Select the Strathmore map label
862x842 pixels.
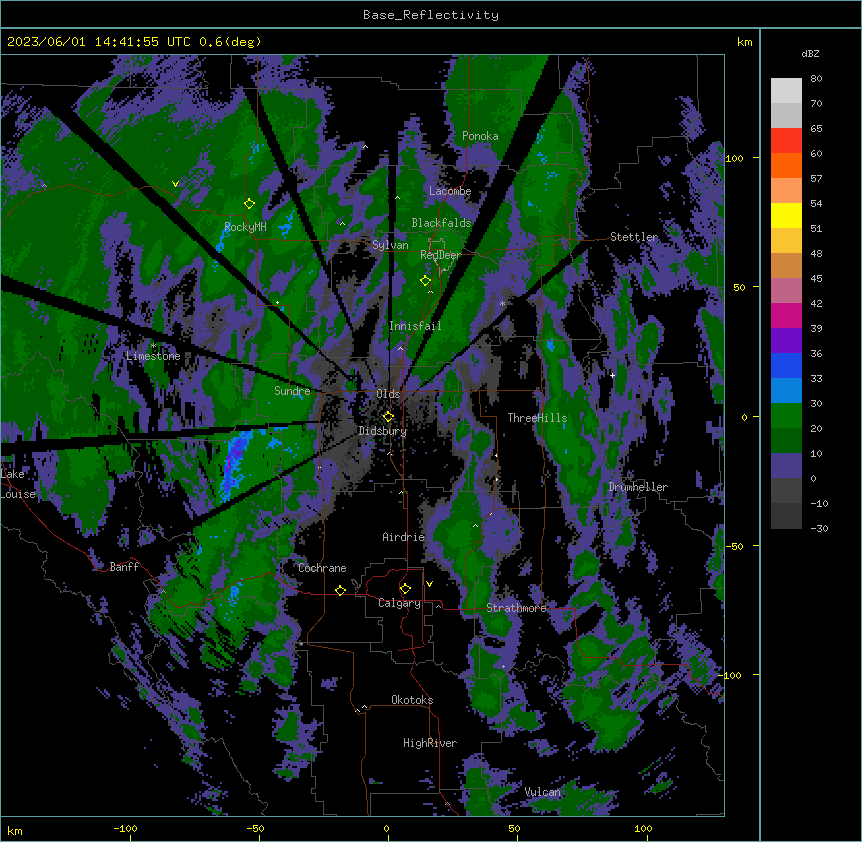(x=516, y=608)
